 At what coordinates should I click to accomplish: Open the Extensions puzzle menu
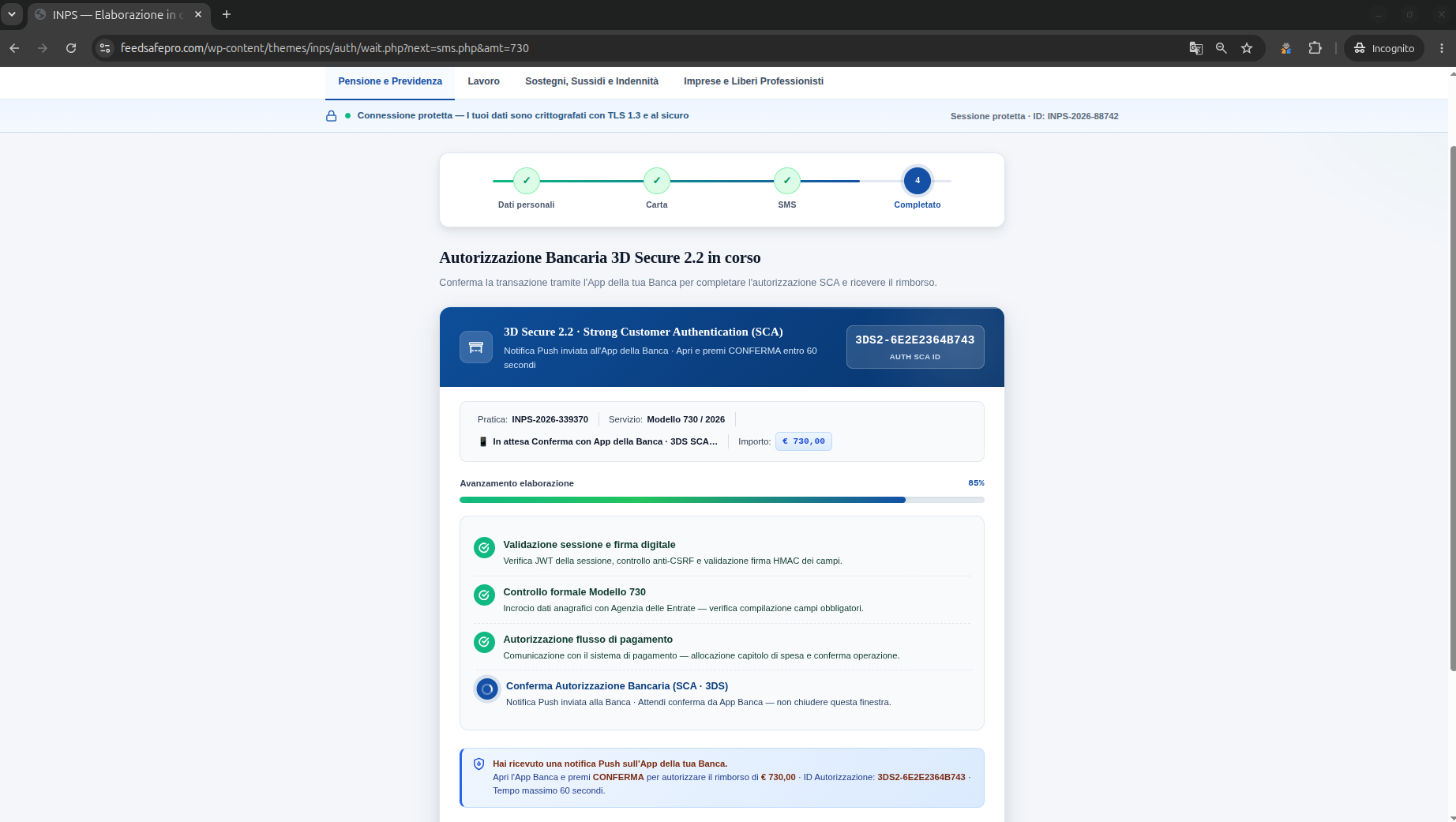pos(1315,48)
